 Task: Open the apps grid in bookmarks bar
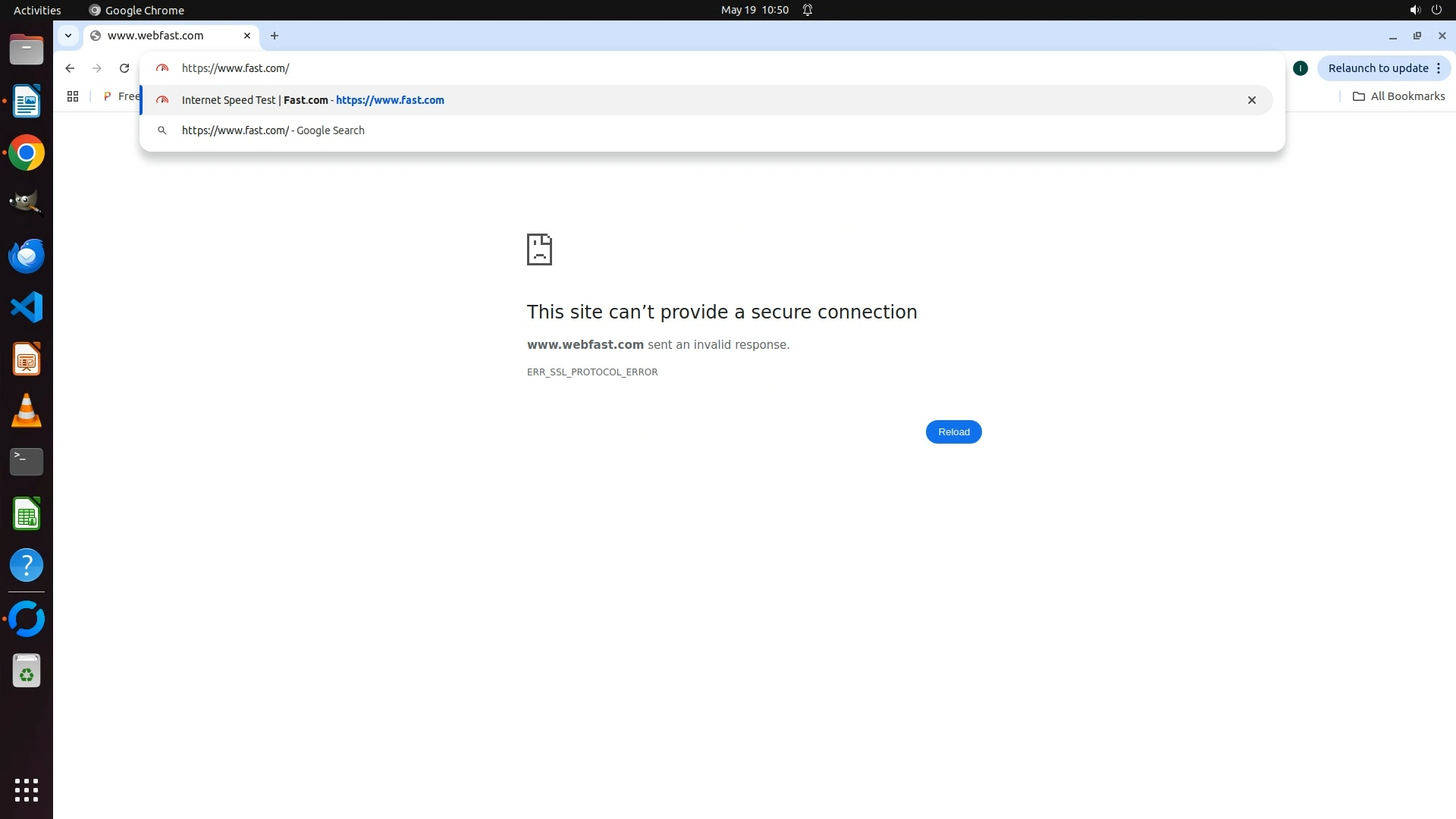click(x=73, y=96)
